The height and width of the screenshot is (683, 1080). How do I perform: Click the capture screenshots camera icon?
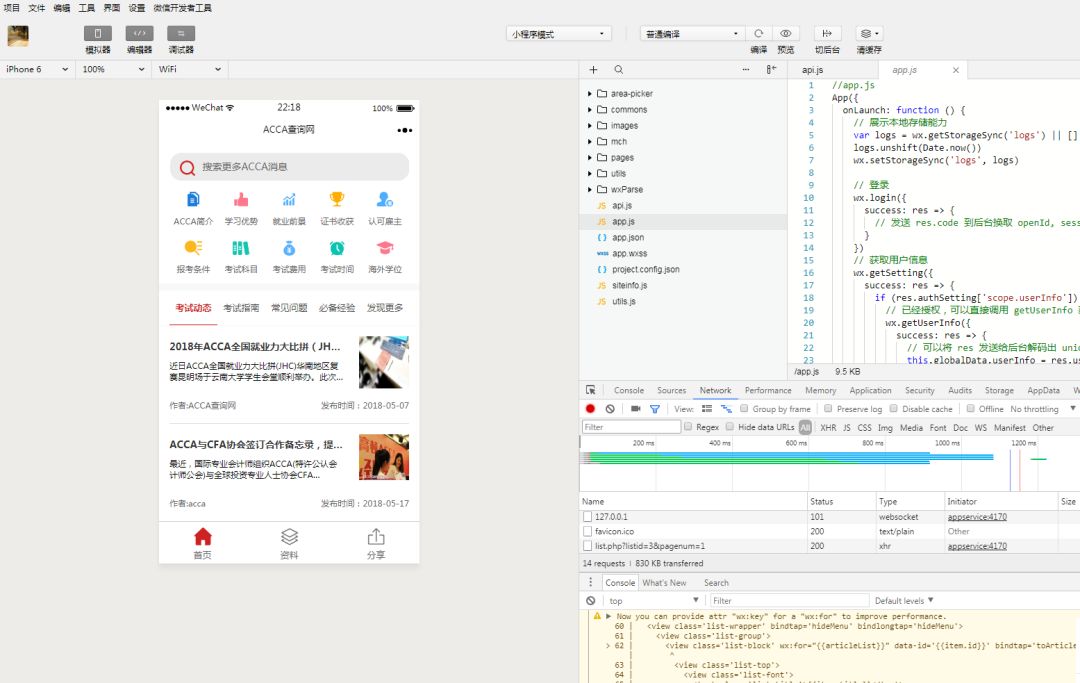point(635,408)
